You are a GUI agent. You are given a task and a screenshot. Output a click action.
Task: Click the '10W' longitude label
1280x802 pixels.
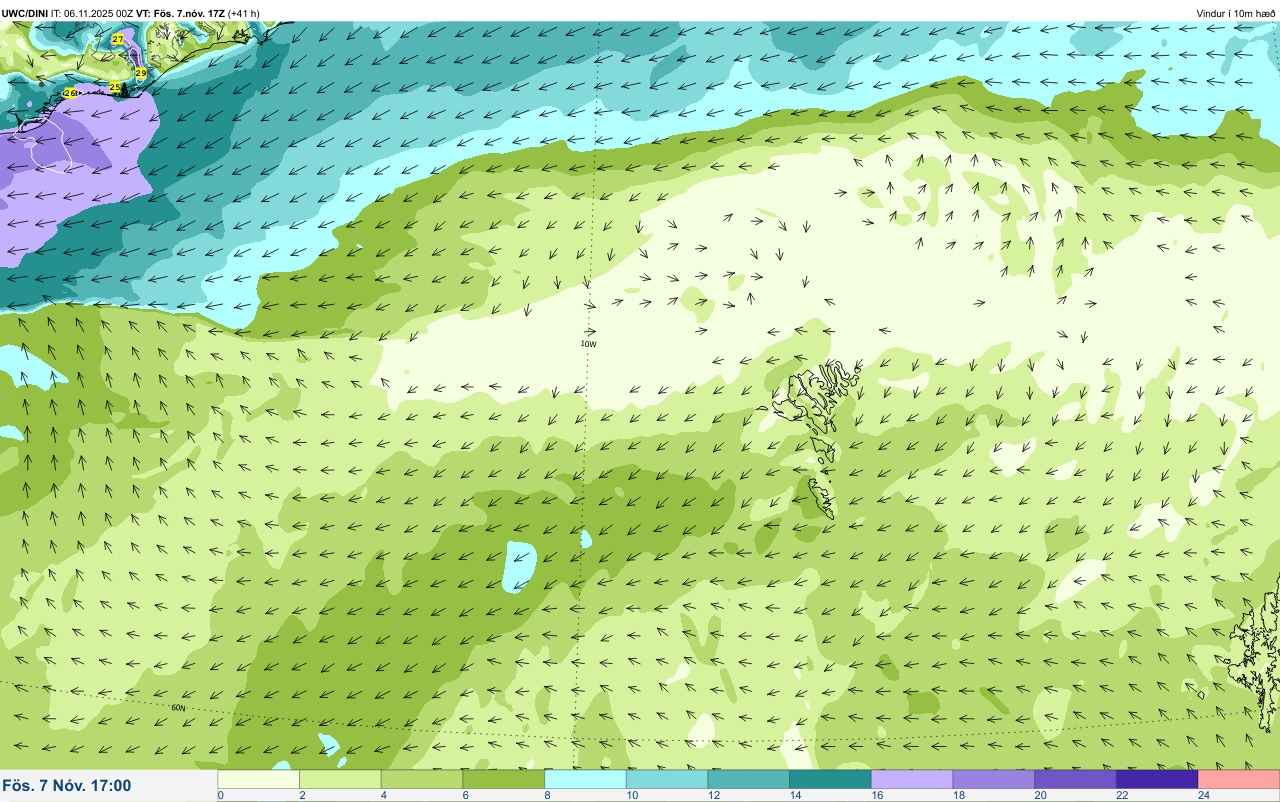(588, 344)
